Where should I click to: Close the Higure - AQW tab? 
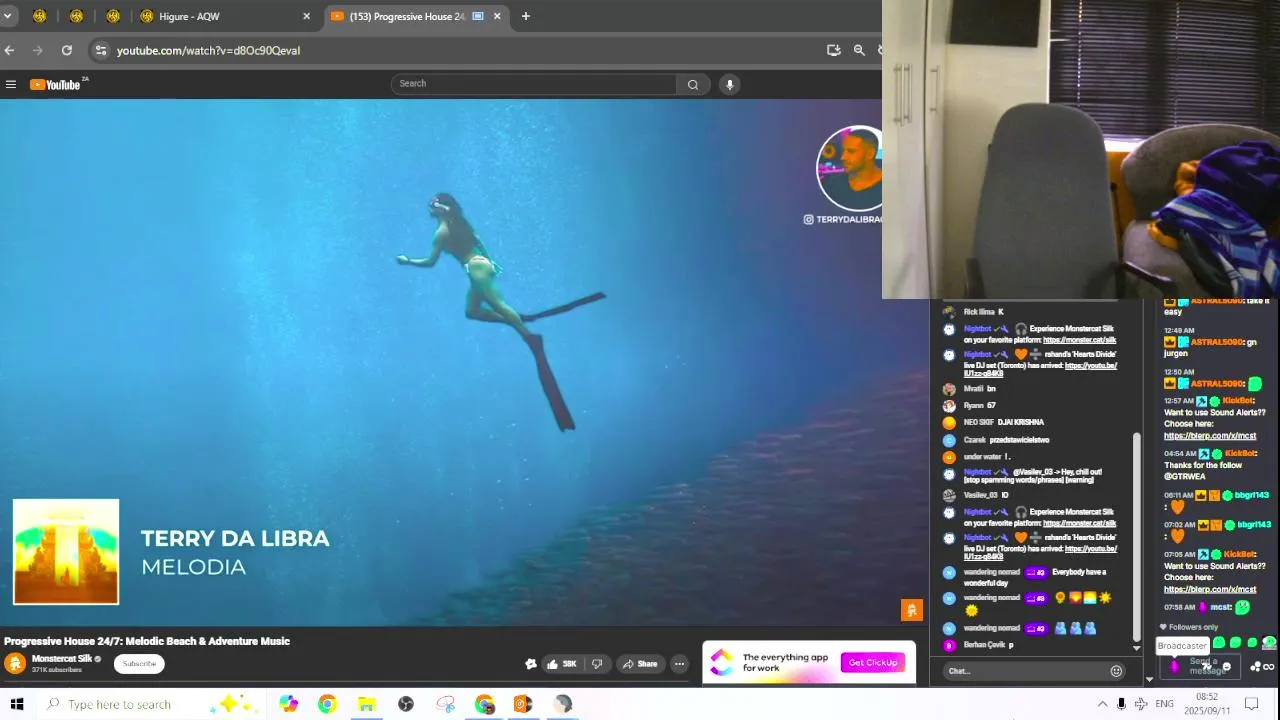(x=306, y=16)
